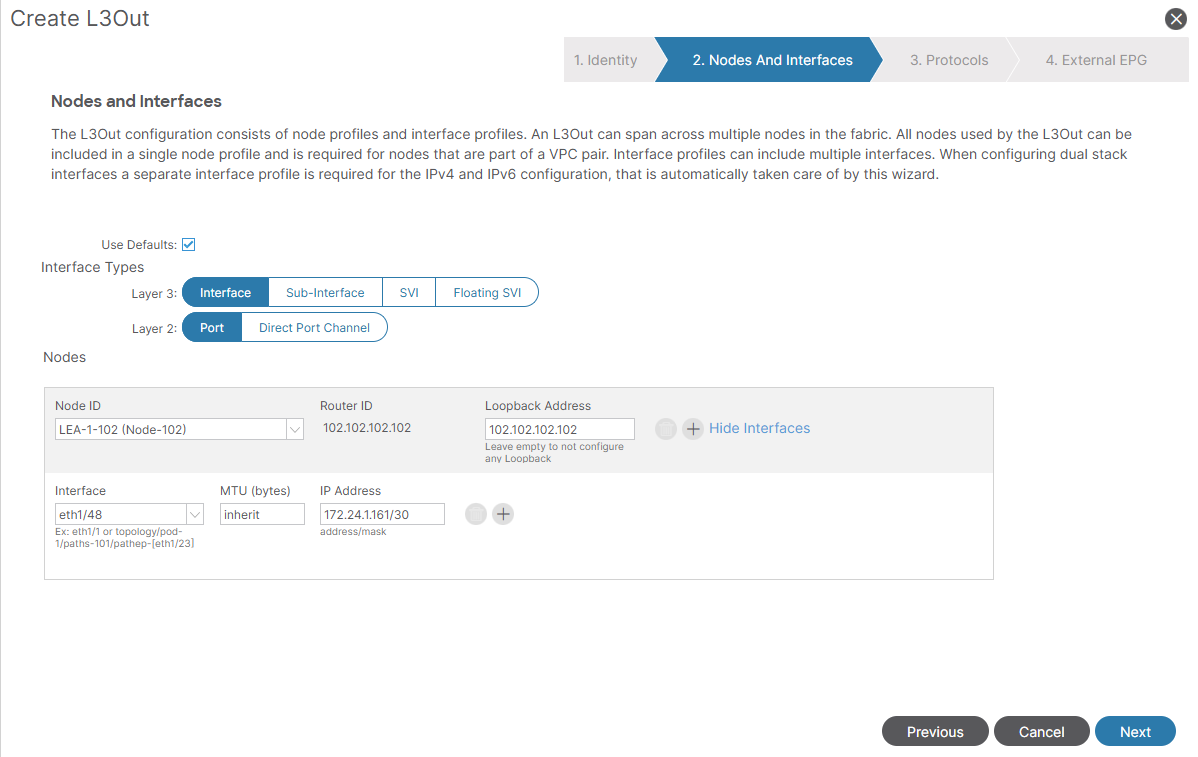
Task: Expand the Interface eth1/48 dropdown
Action: [195, 515]
